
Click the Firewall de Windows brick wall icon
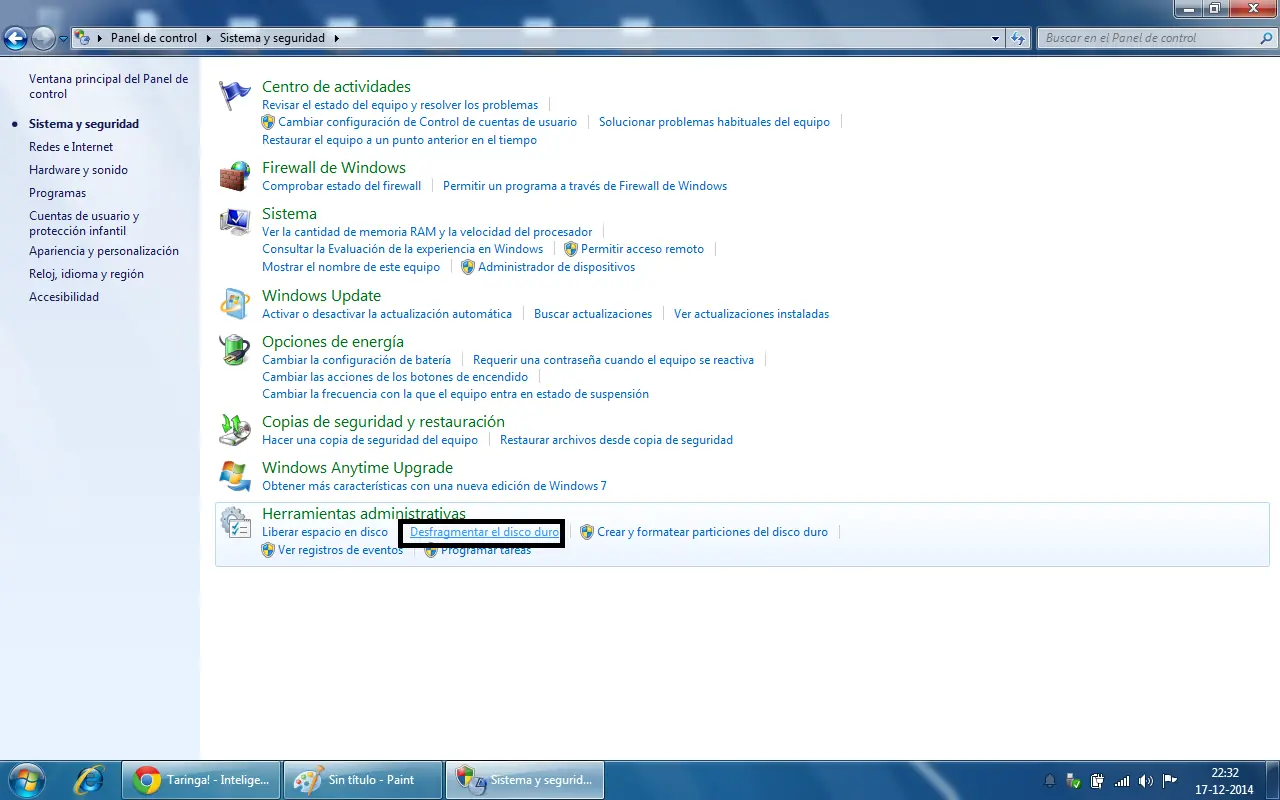tap(235, 176)
